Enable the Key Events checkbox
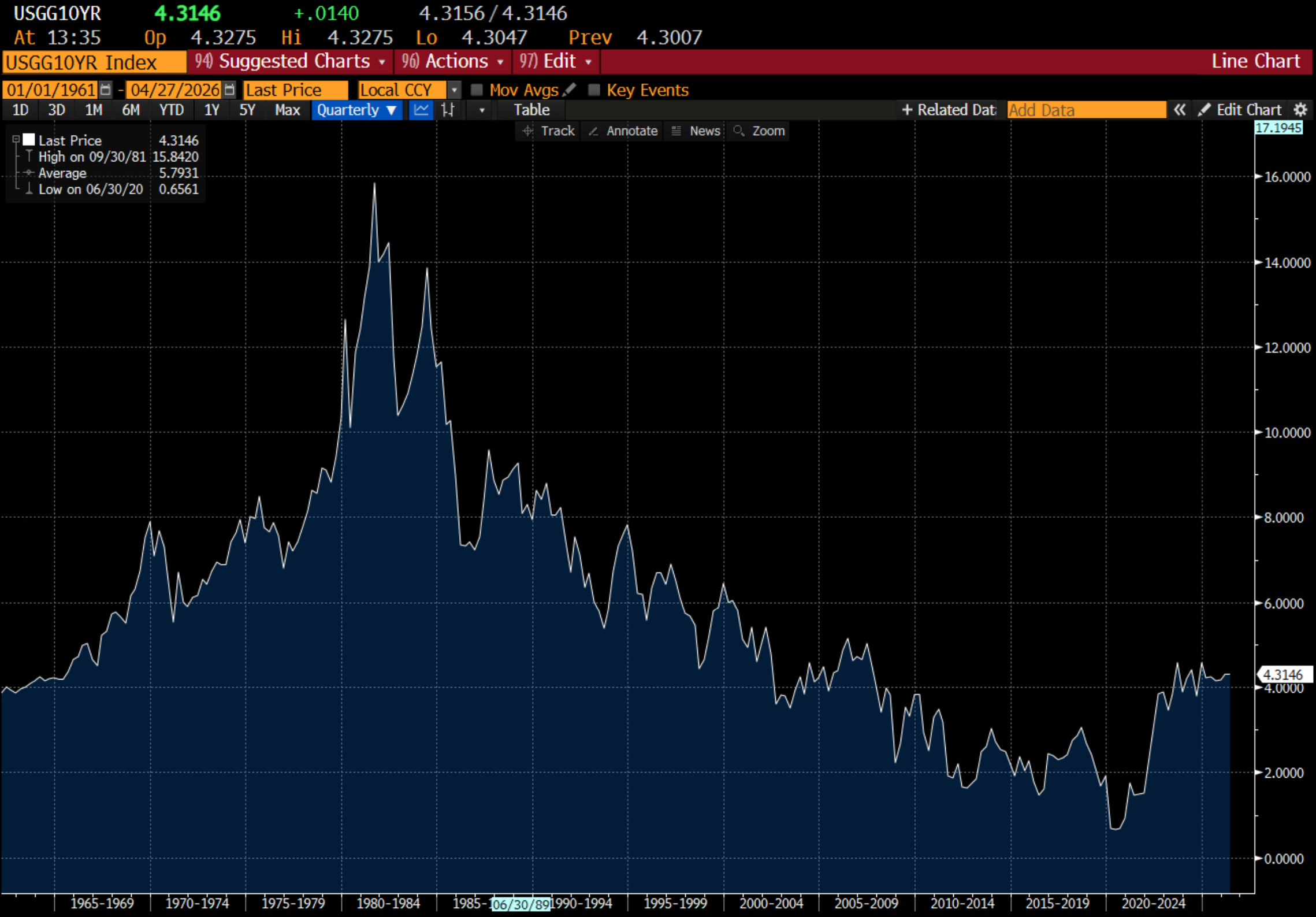Viewport: 1316px width, 917px height. pos(594,90)
